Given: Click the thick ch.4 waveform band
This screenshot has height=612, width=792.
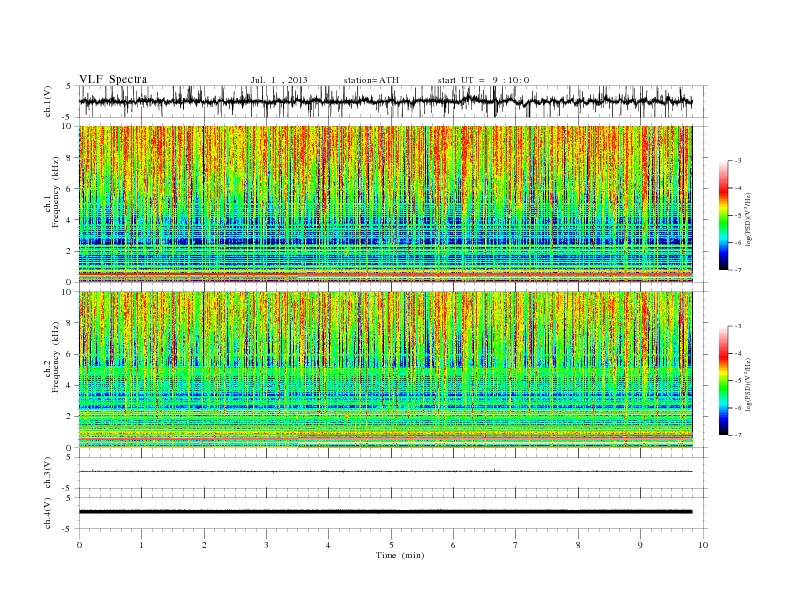Looking at the screenshot, I should (x=386, y=512).
